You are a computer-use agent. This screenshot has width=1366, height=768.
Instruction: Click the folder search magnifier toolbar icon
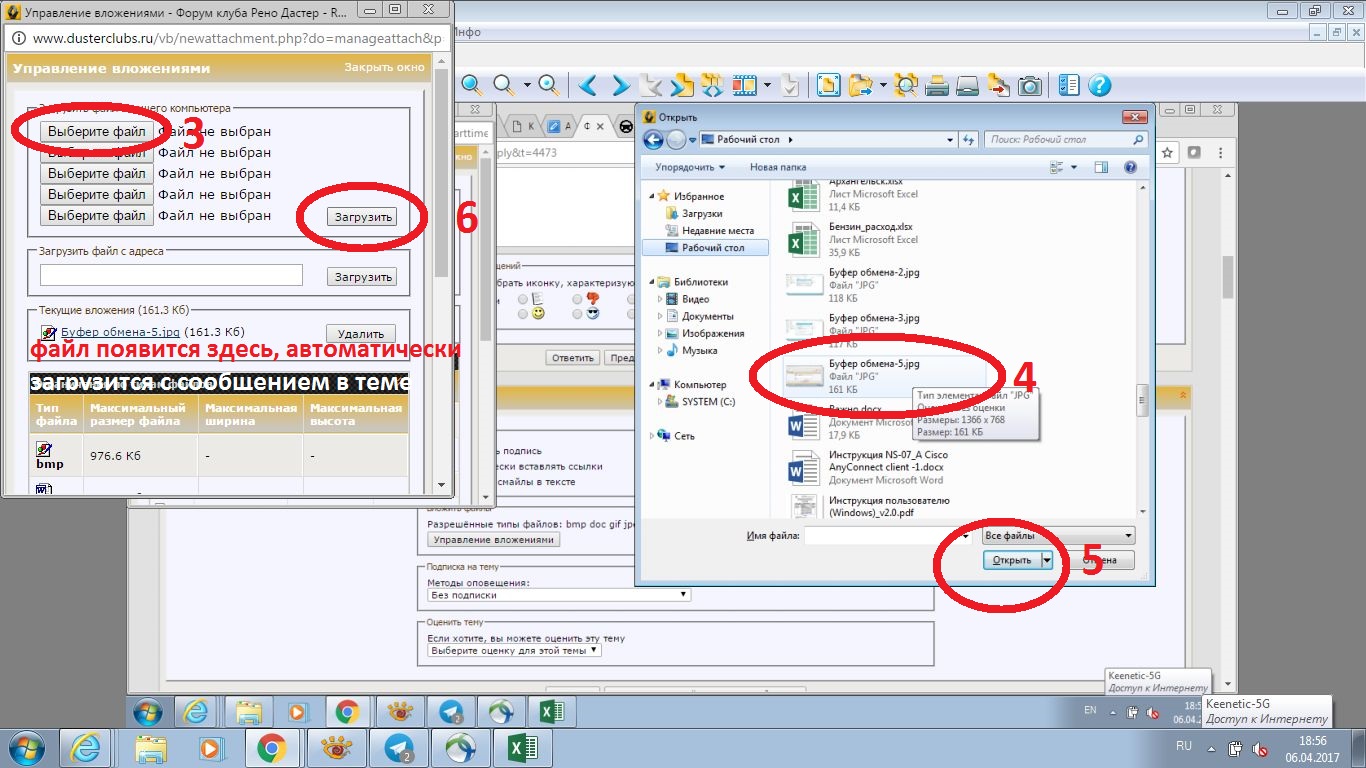coord(906,85)
